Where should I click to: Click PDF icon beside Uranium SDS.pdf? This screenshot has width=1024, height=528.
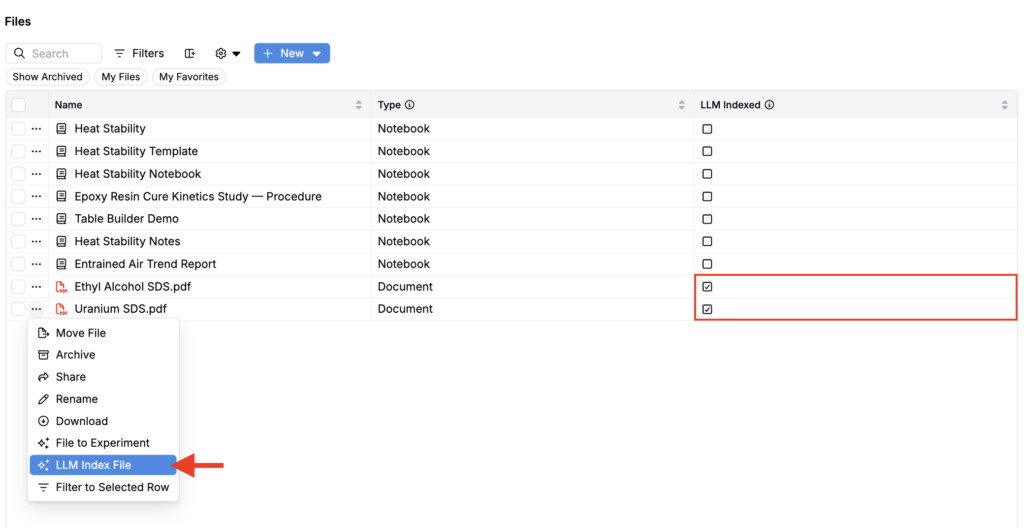(61, 309)
